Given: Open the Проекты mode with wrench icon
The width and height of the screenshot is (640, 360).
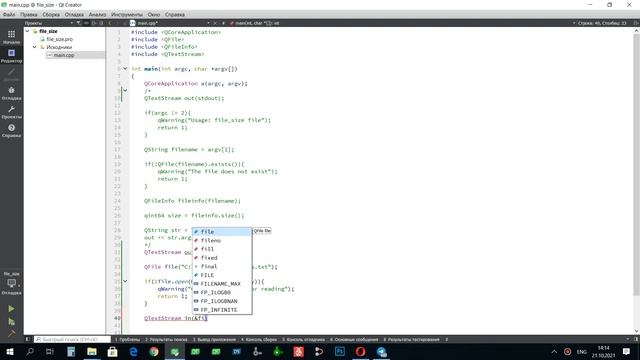Looking at the screenshot, I should point(11,112).
